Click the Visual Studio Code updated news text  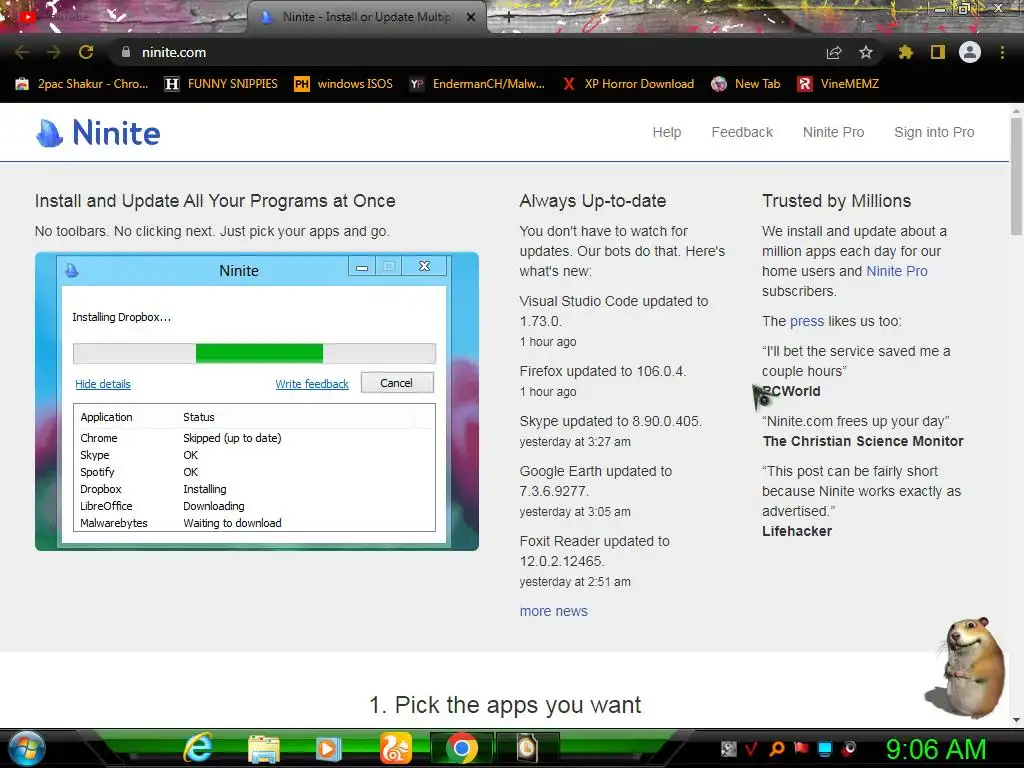click(614, 311)
